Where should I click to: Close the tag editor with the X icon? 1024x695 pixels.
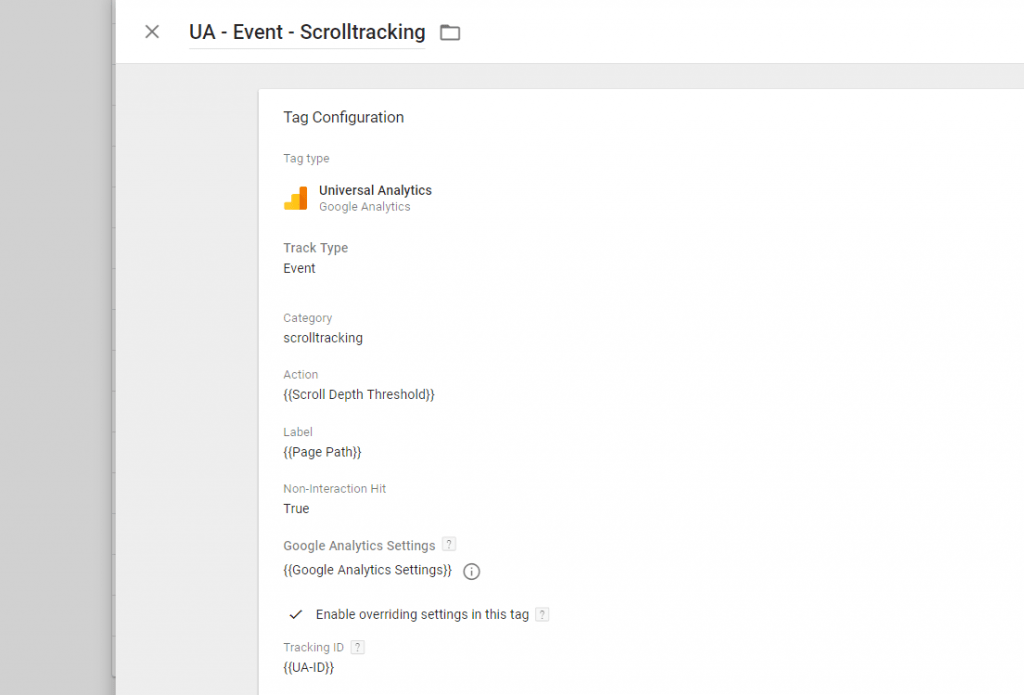(151, 31)
